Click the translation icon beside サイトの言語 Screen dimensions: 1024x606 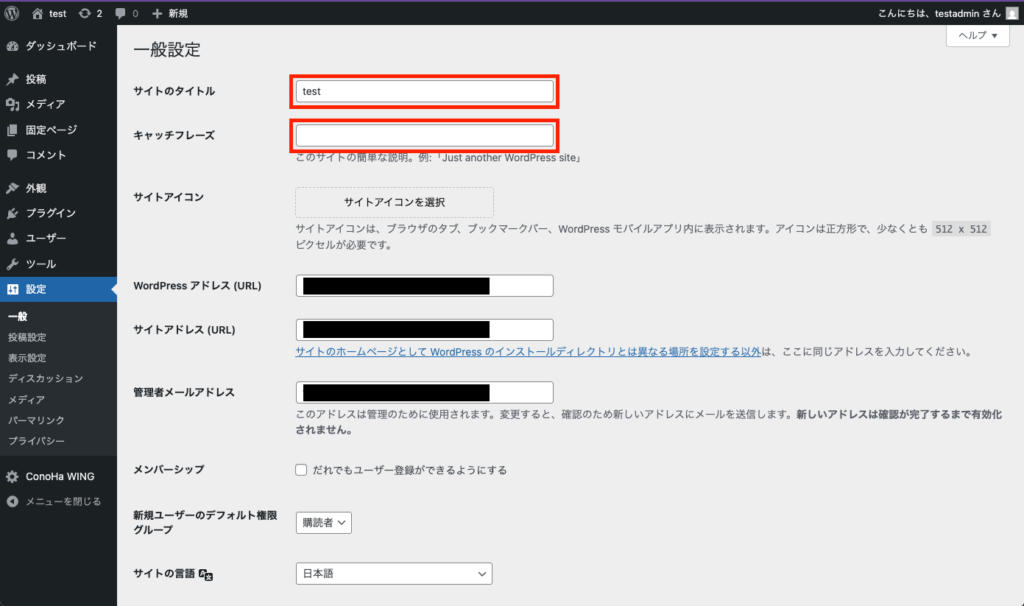tap(206, 574)
